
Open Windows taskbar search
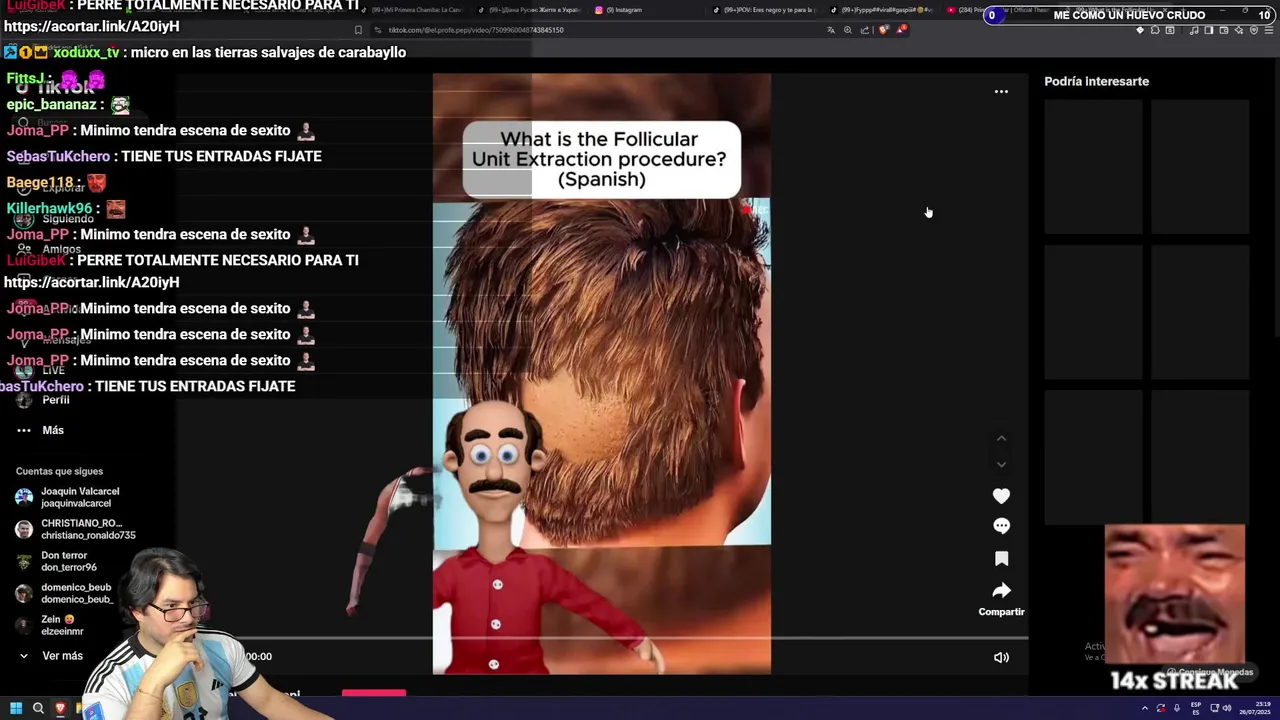click(38, 708)
